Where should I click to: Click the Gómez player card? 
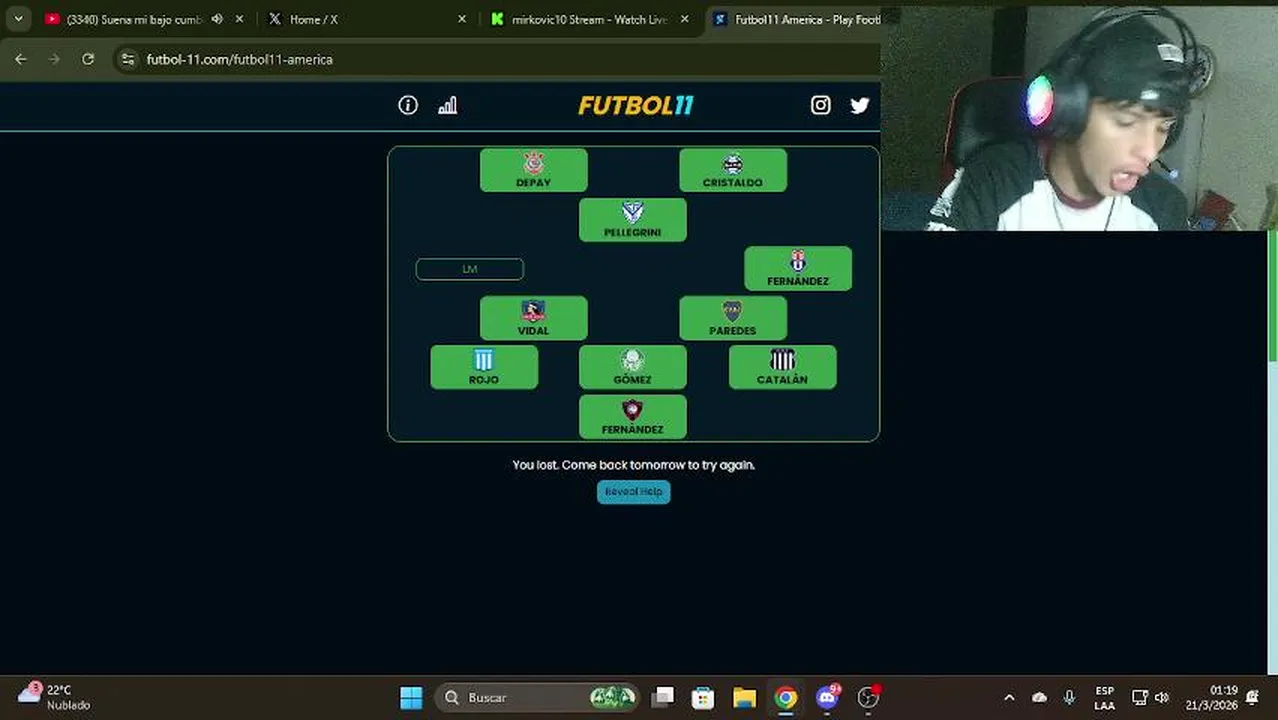[632, 367]
